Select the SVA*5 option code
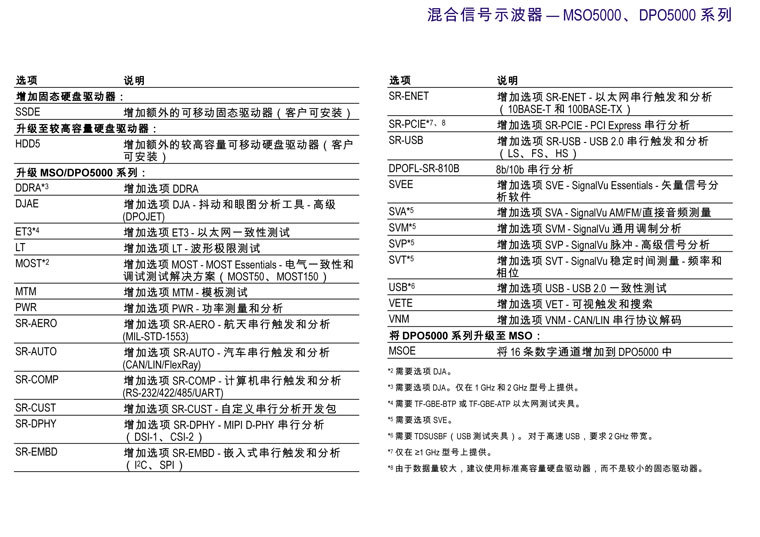Viewport: 760px width, 537px height. [401, 211]
